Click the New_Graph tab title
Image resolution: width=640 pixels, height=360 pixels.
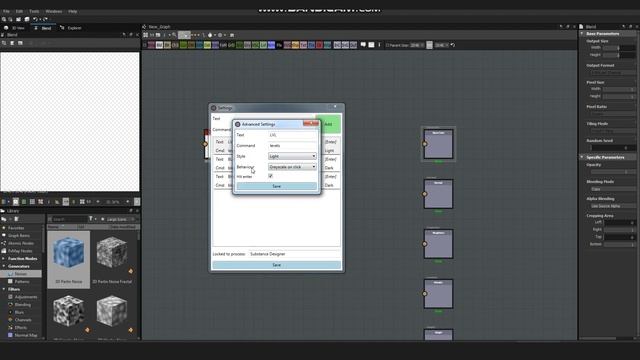(159, 27)
